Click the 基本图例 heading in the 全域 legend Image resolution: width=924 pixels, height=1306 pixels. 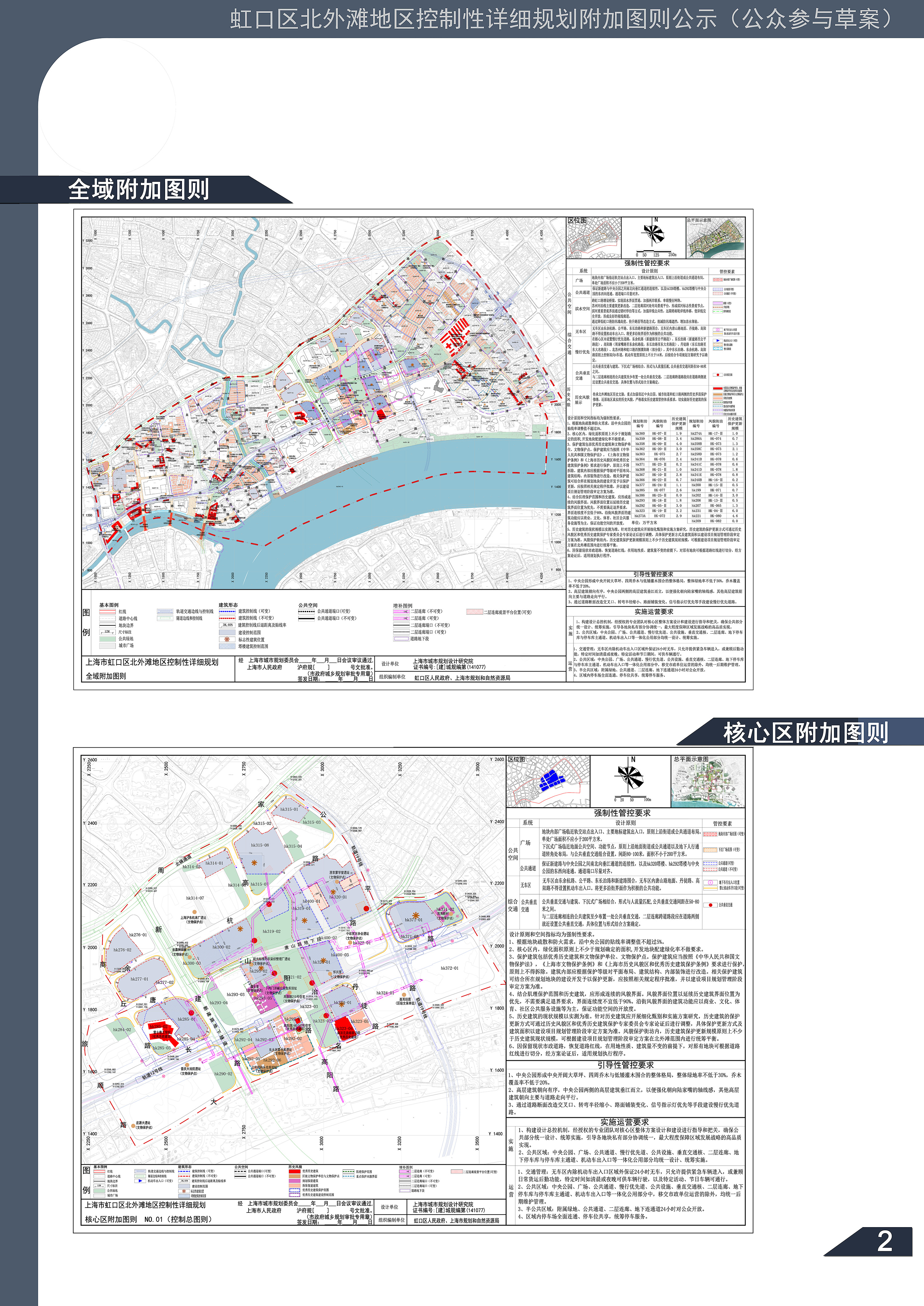click(x=109, y=605)
